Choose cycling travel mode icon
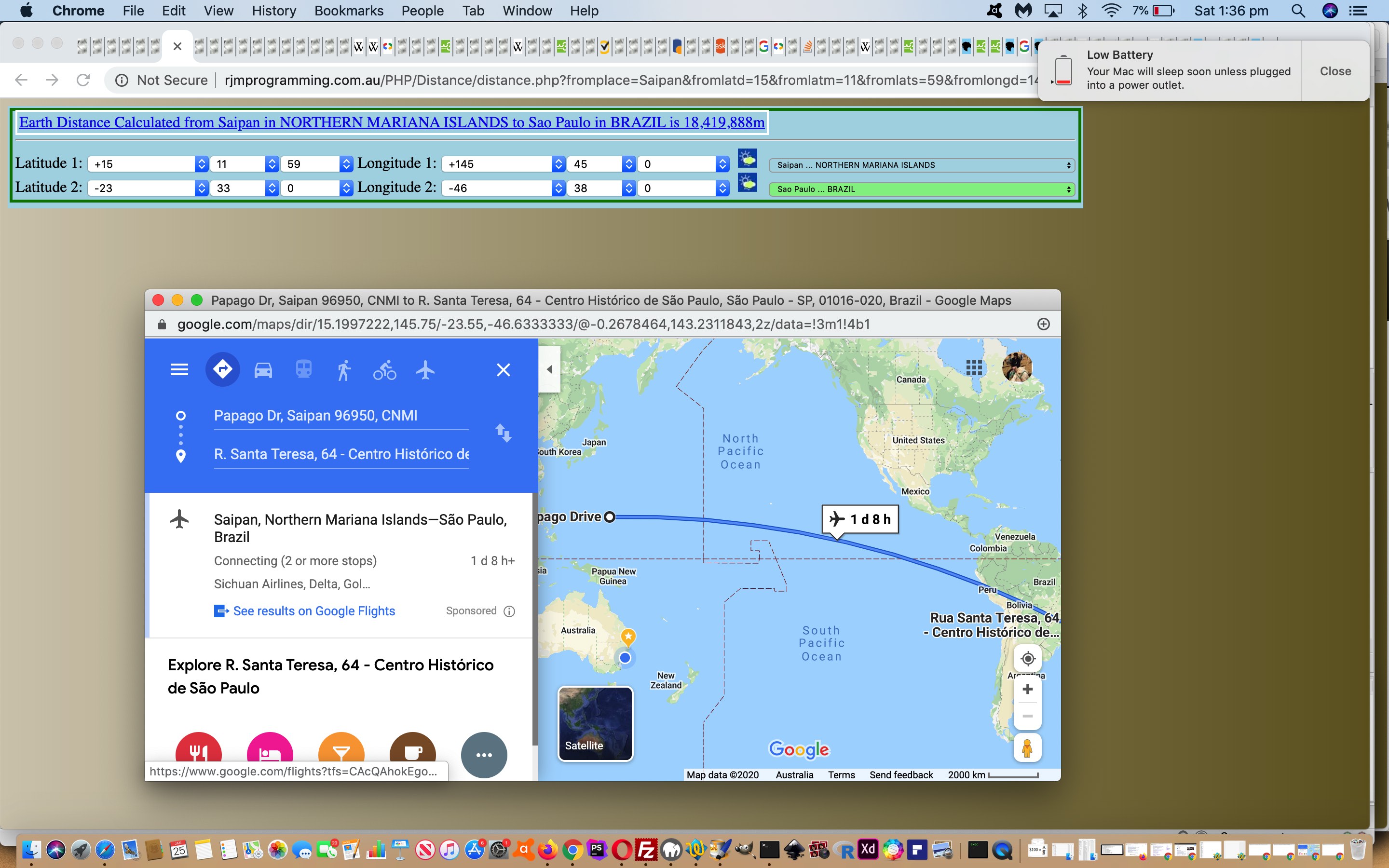Screen dimensions: 1389x868 pyautogui.click(x=384, y=370)
